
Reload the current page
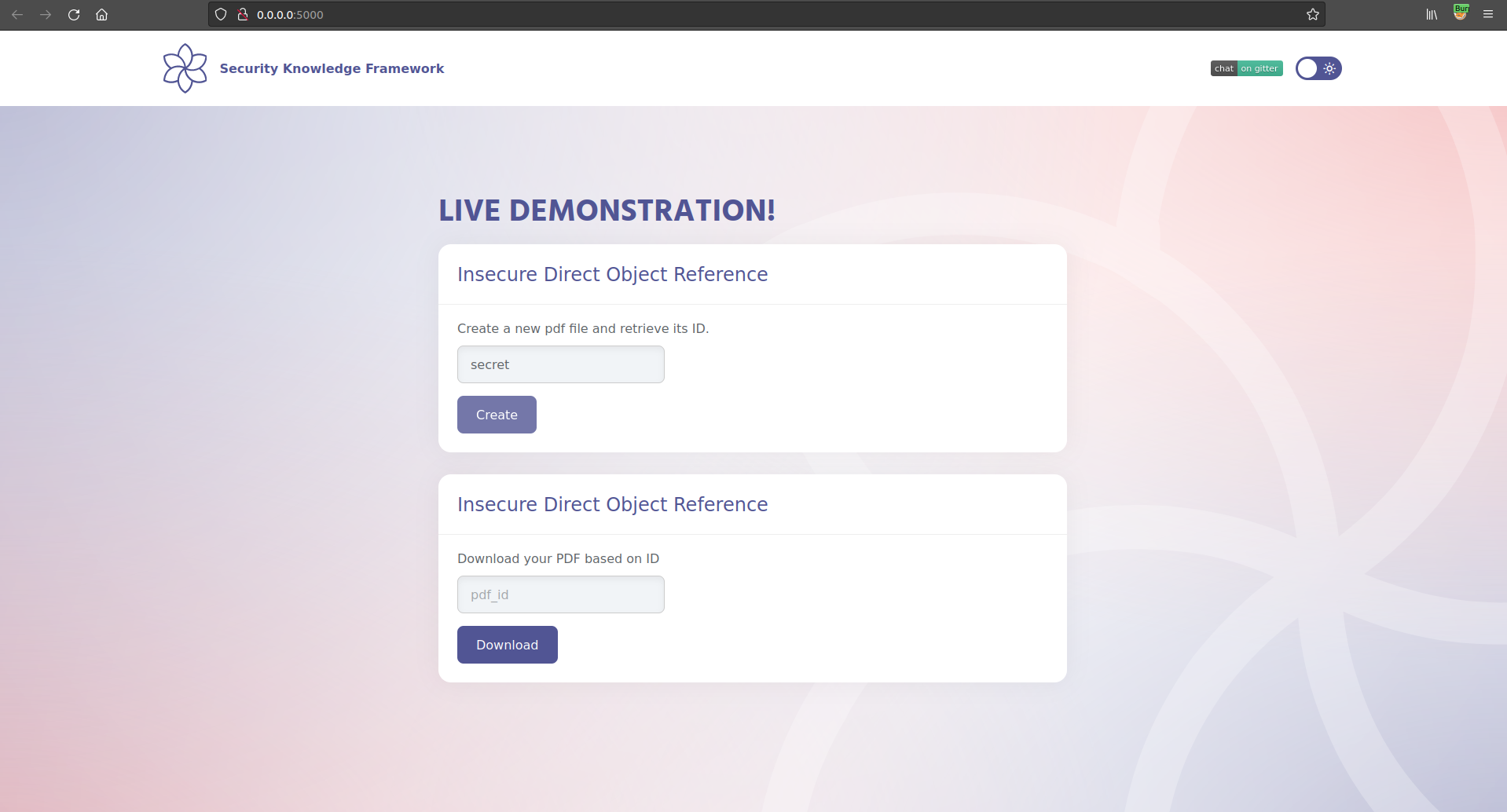[x=74, y=15]
